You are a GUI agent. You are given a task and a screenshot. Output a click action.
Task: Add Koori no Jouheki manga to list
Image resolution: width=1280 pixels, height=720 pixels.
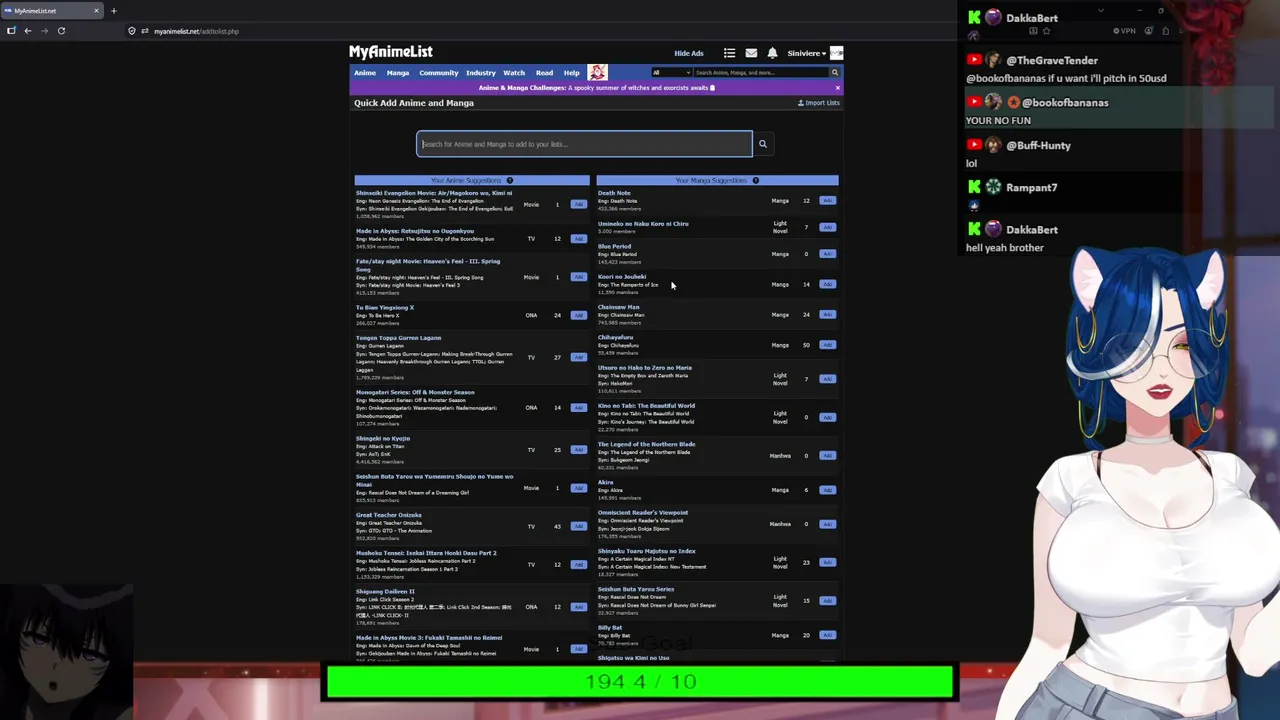tap(827, 284)
